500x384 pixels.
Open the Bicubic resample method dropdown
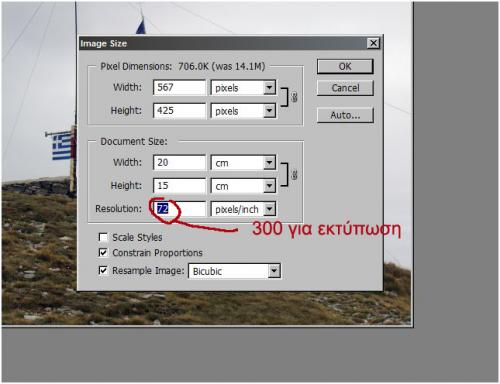click(x=234, y=271)
